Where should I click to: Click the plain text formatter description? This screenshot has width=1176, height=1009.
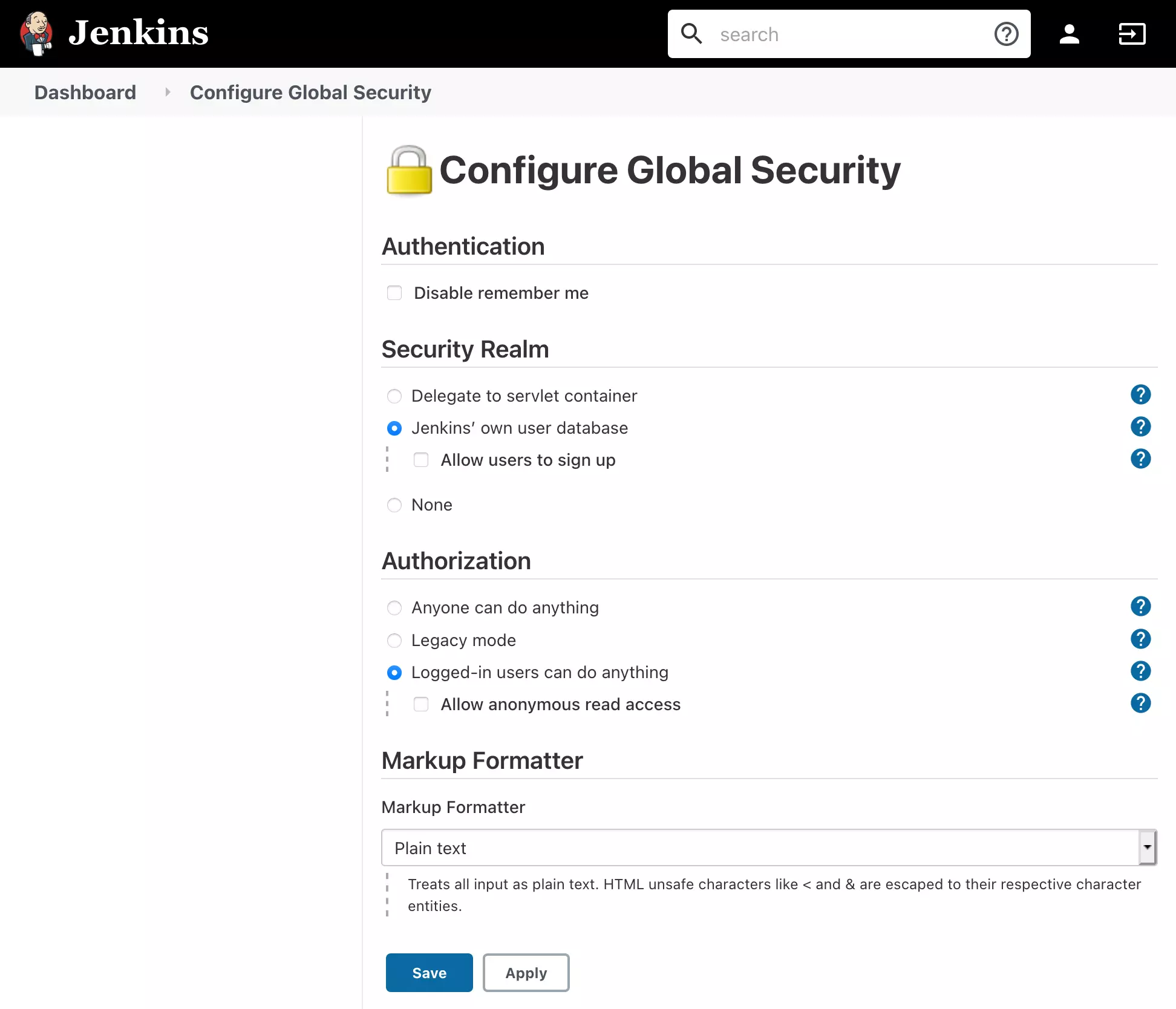click(x=774, y=895)
